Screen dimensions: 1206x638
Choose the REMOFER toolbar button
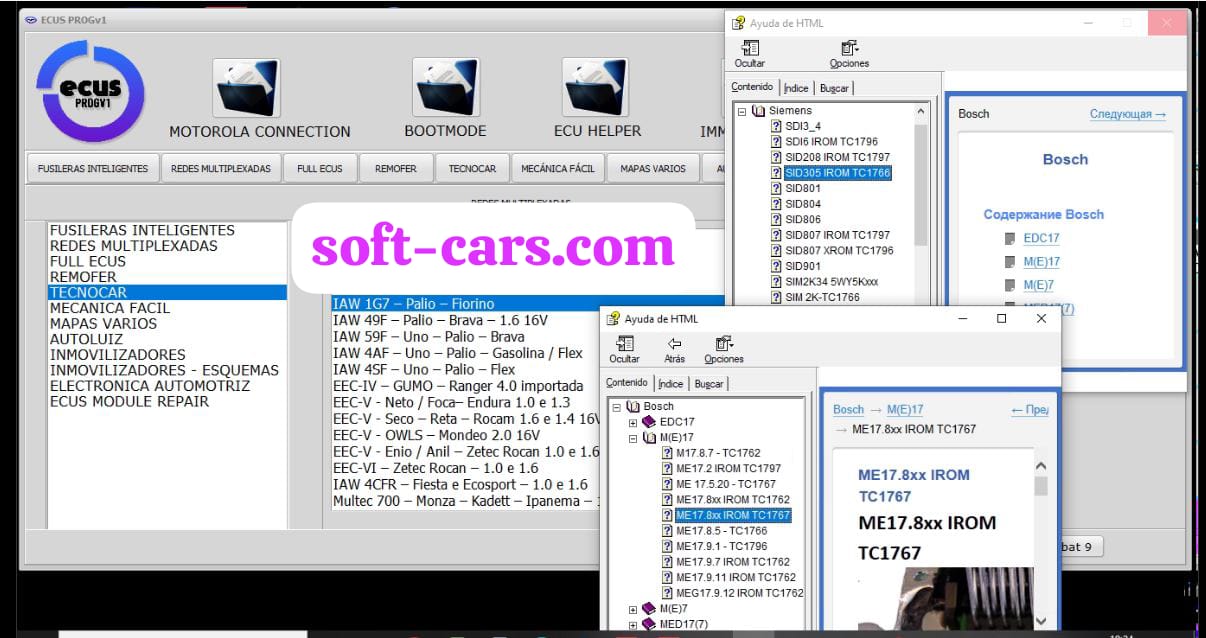[396, 169]
